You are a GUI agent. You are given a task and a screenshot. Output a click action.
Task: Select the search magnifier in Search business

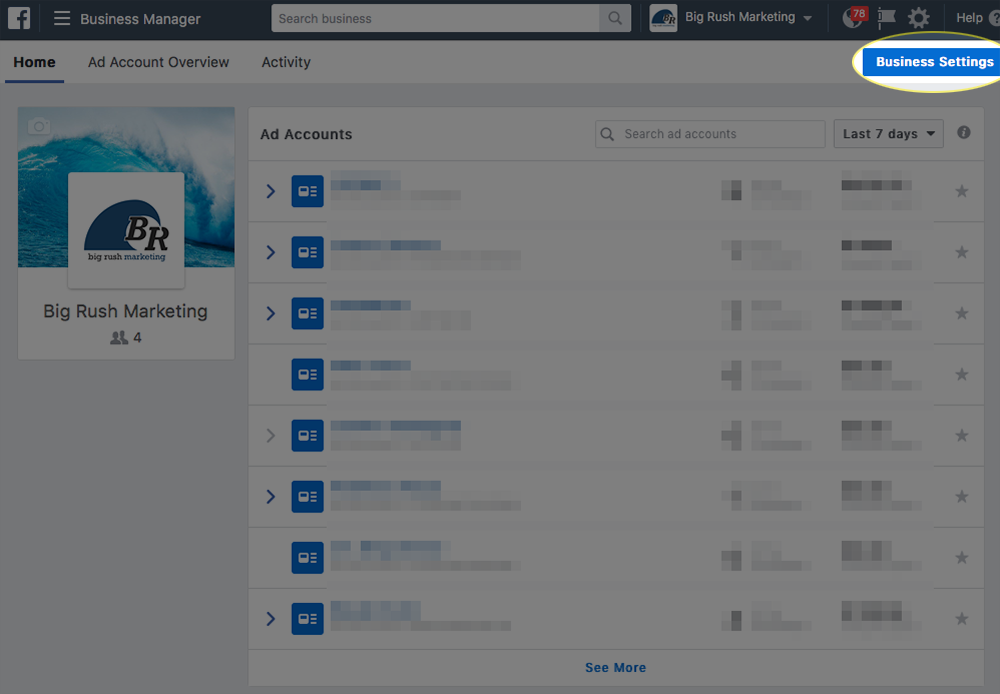(x=614, y=18)
